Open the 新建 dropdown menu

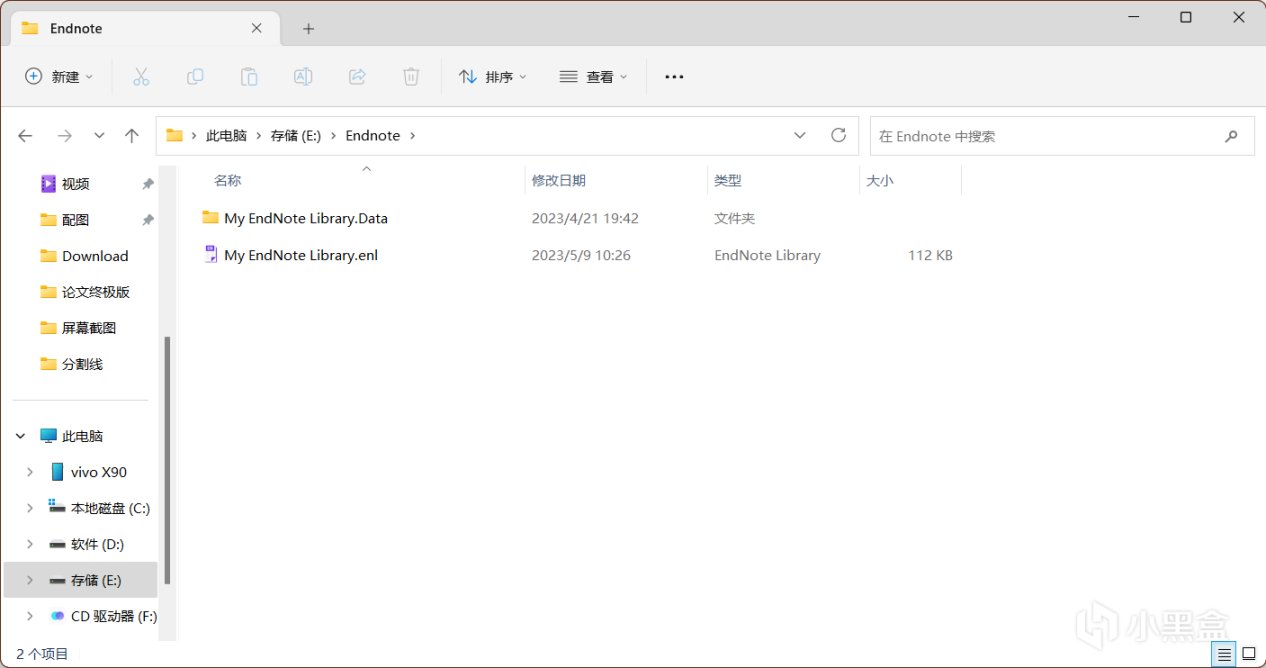(x=59, y=77)
